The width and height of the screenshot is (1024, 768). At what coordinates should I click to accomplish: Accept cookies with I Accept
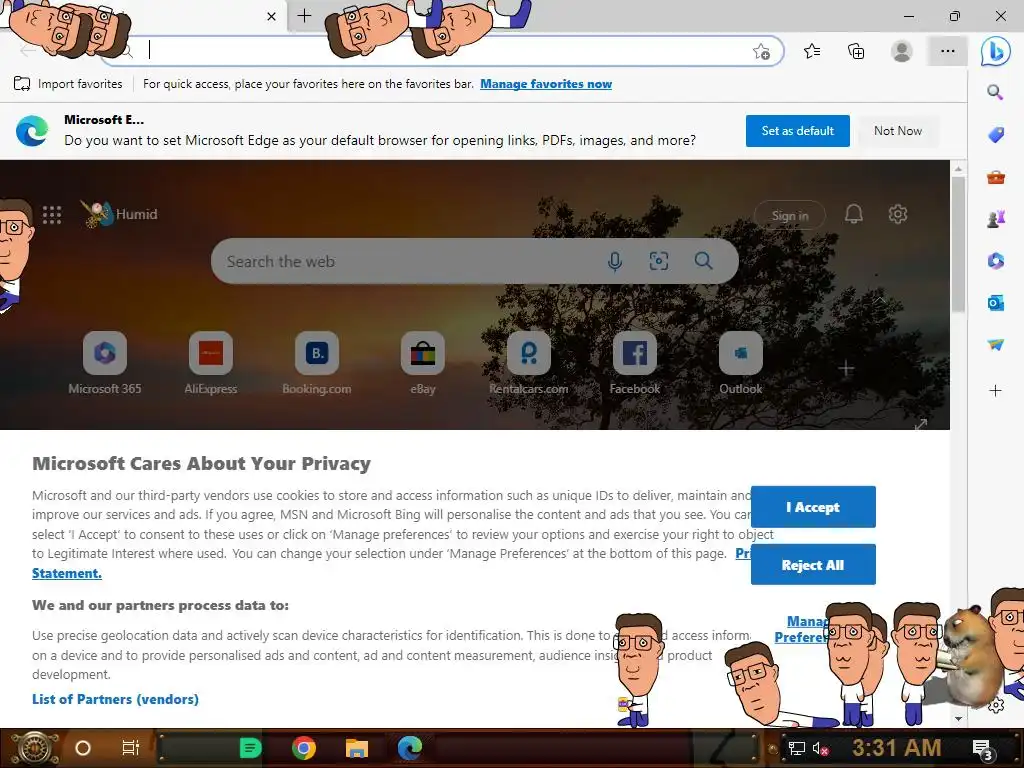coord(813,507)
